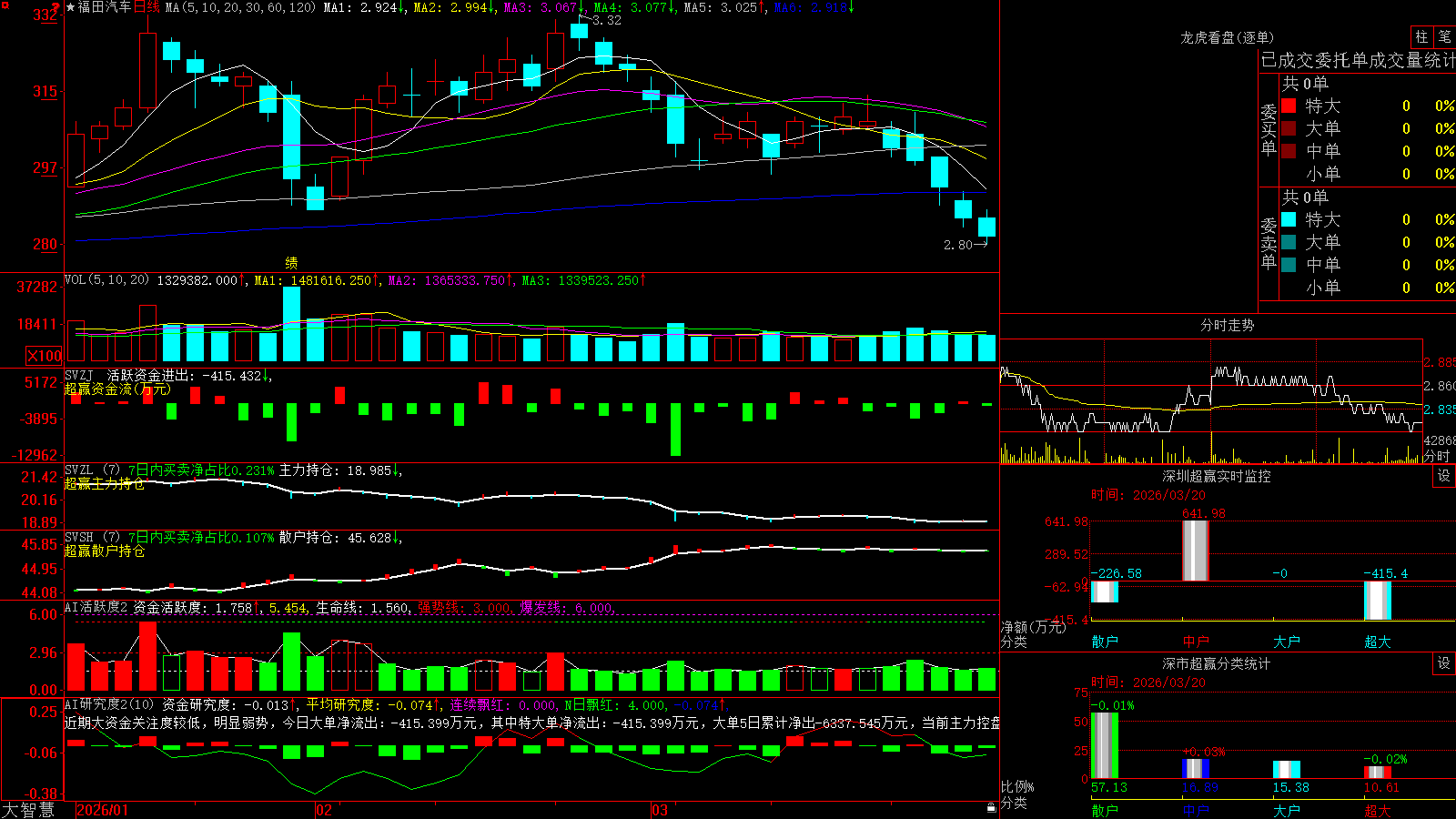
Task: Click the stock name 福田汽车
Action: (105, 7)
